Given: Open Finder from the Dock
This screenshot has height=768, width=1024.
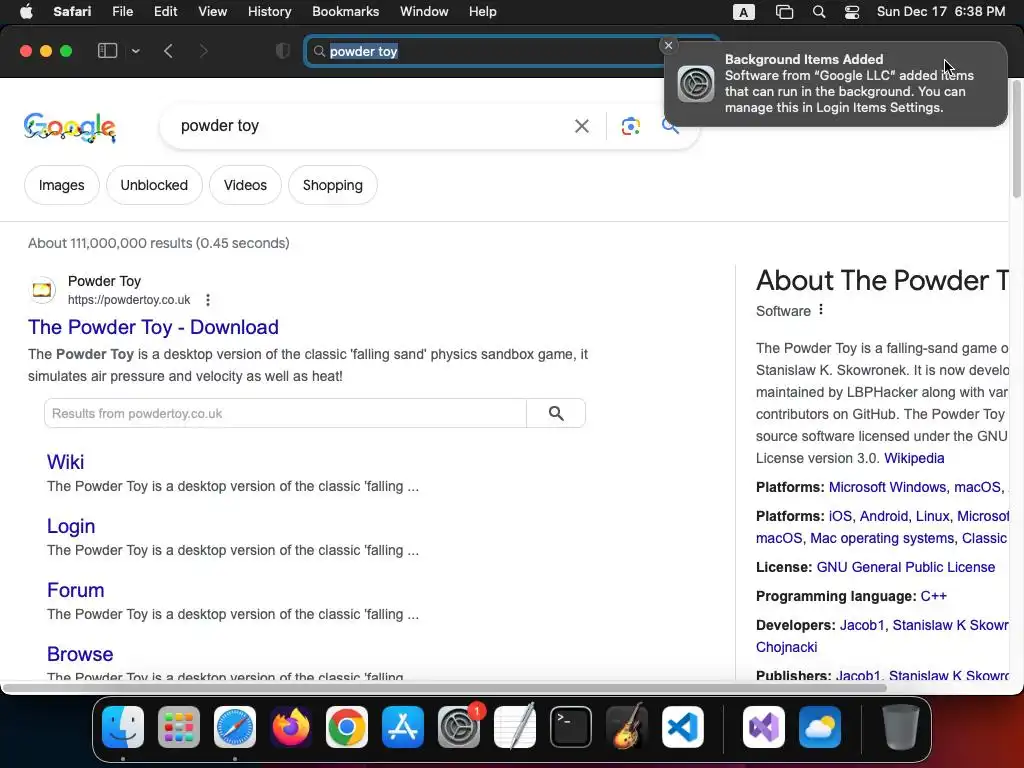Looking at the screenshot, I should coord(123,727).
